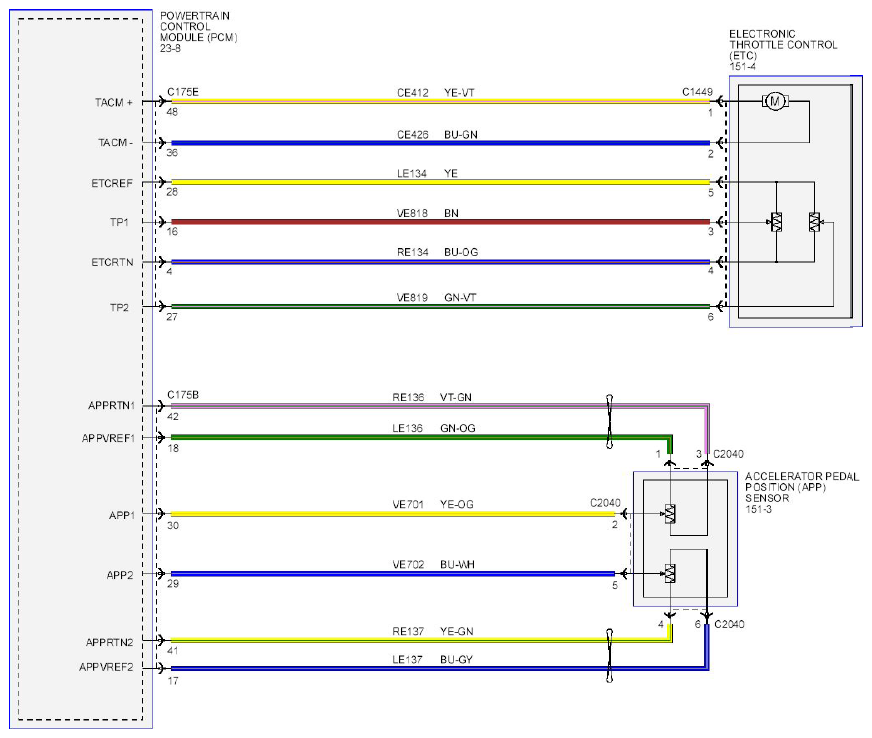
Task: Click twisted-pair symbol on RE136 and LE136 wires
Action: click(610, 422)
